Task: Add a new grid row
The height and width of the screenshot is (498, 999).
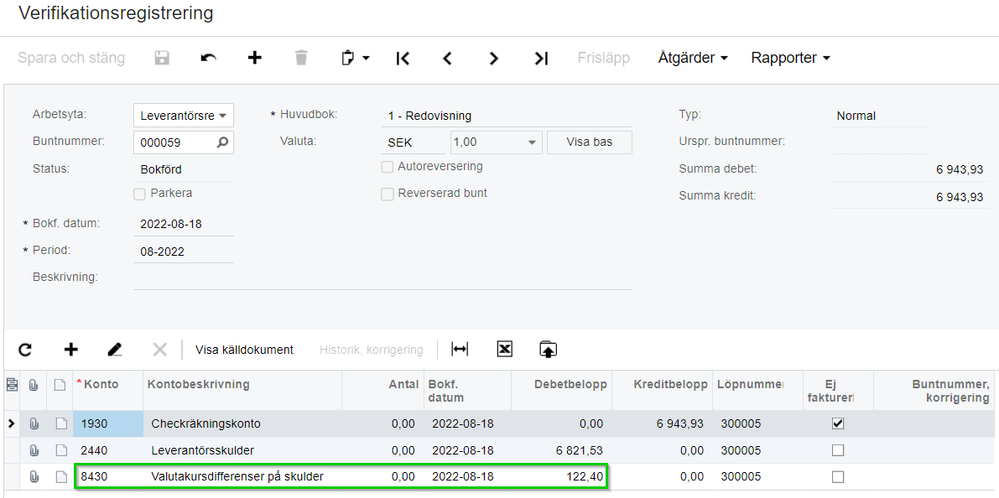Action: [71, 350]
